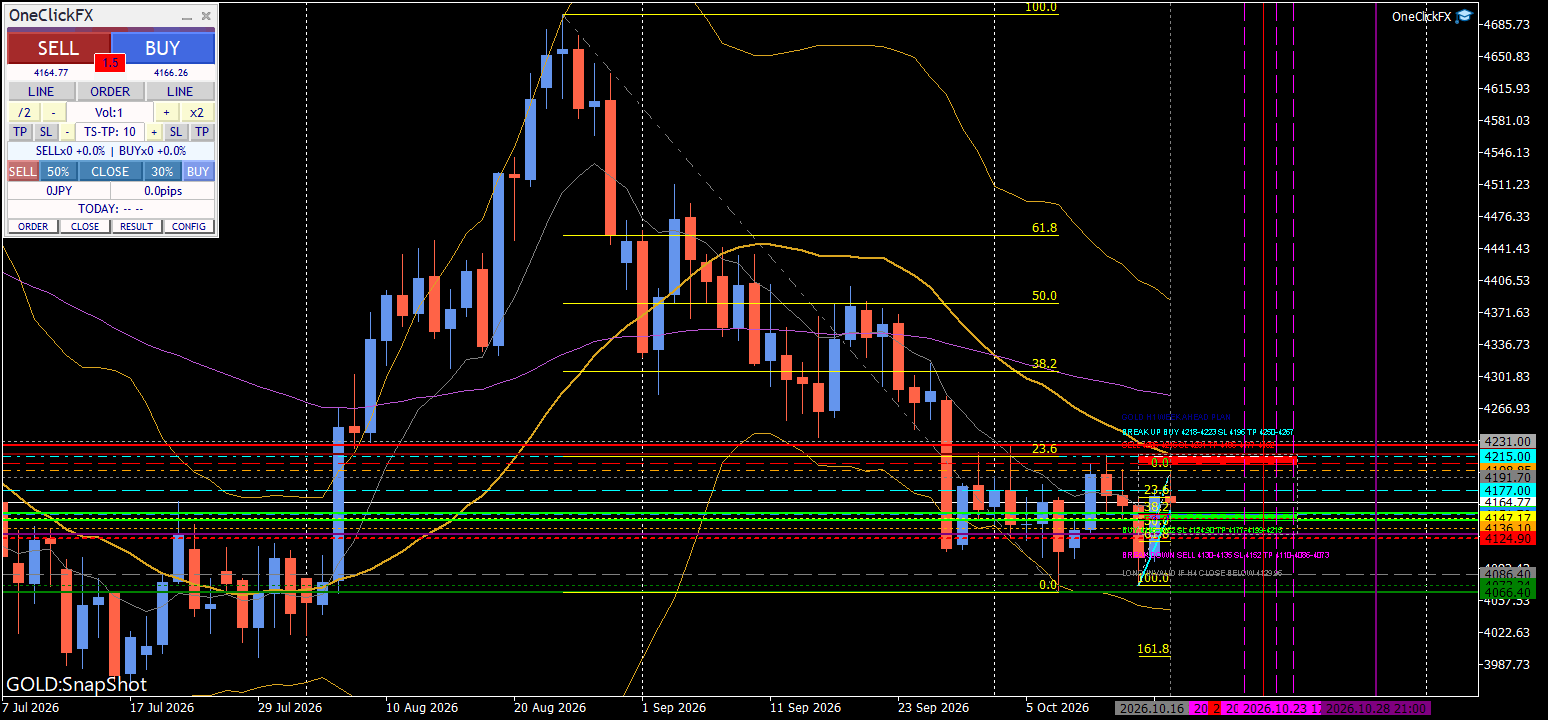Decrease volume with minus beside Vol:1
1548x720 pixels.
click(54, 112)
